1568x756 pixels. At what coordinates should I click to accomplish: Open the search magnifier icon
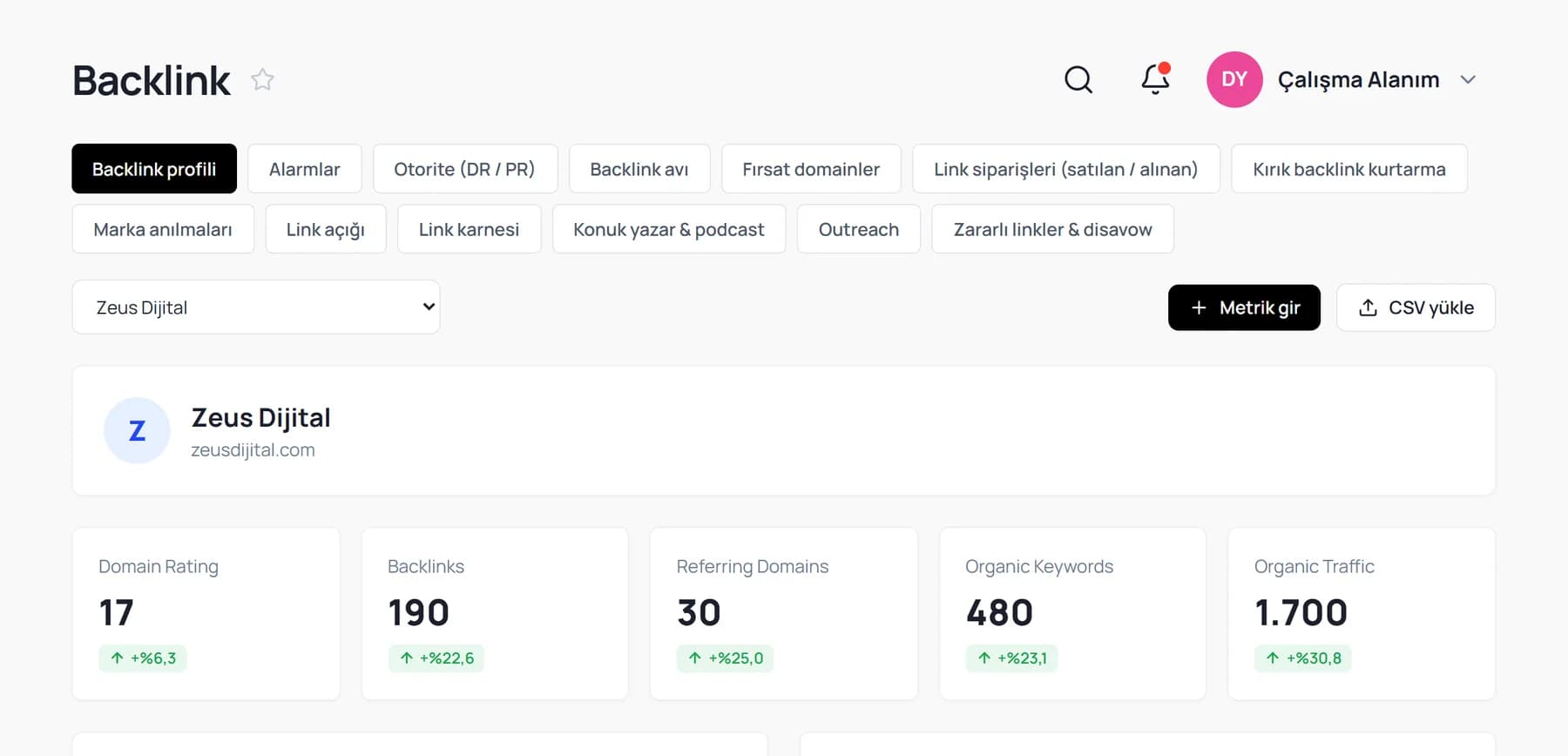1078,79
